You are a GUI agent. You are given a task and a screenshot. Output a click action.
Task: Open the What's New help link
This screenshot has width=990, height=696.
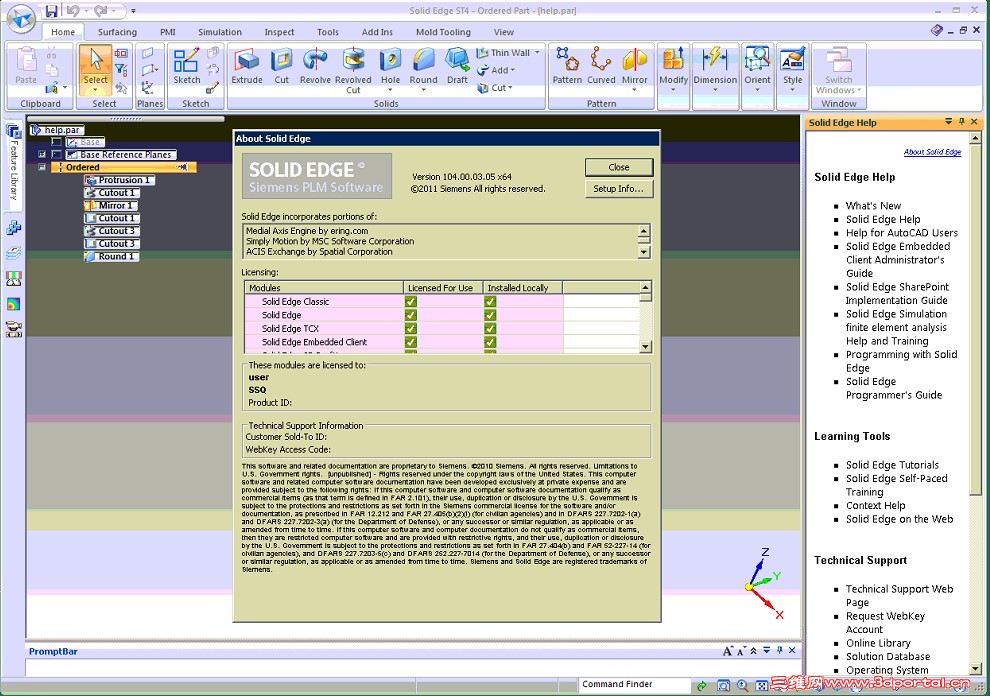pyautogui.click(x=873, y=206)
